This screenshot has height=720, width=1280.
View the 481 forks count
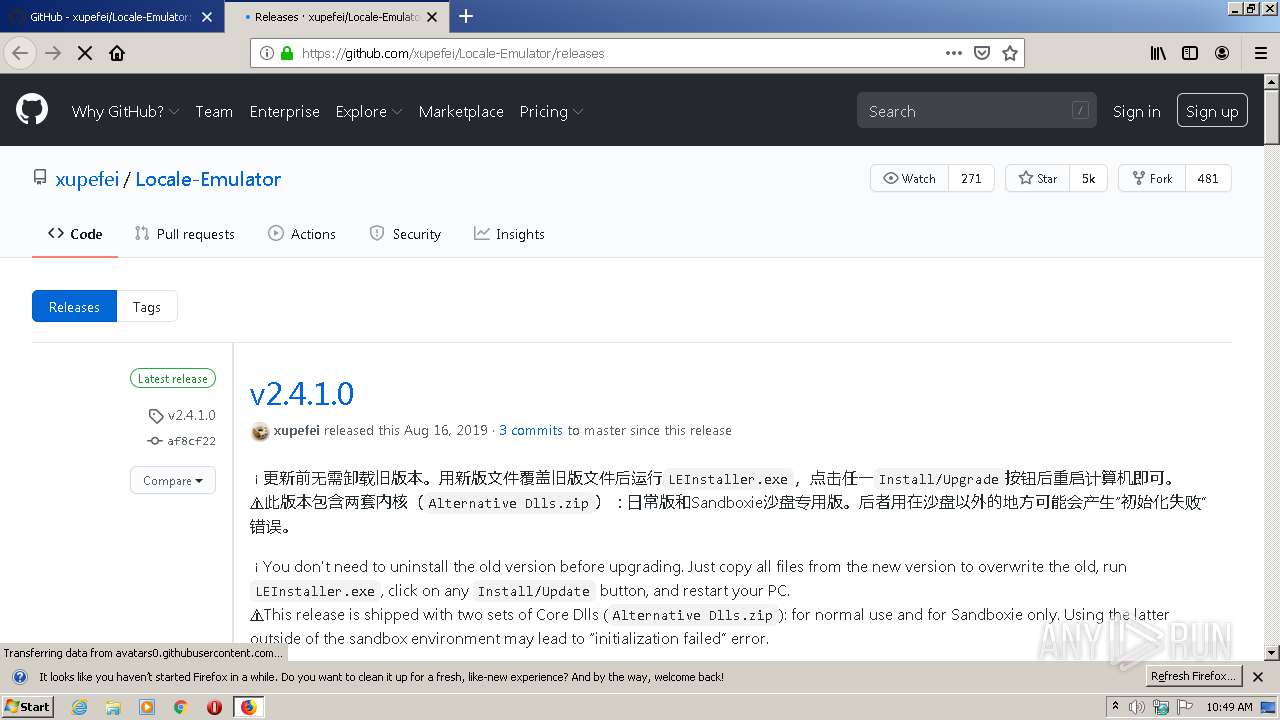(1208, 178)
